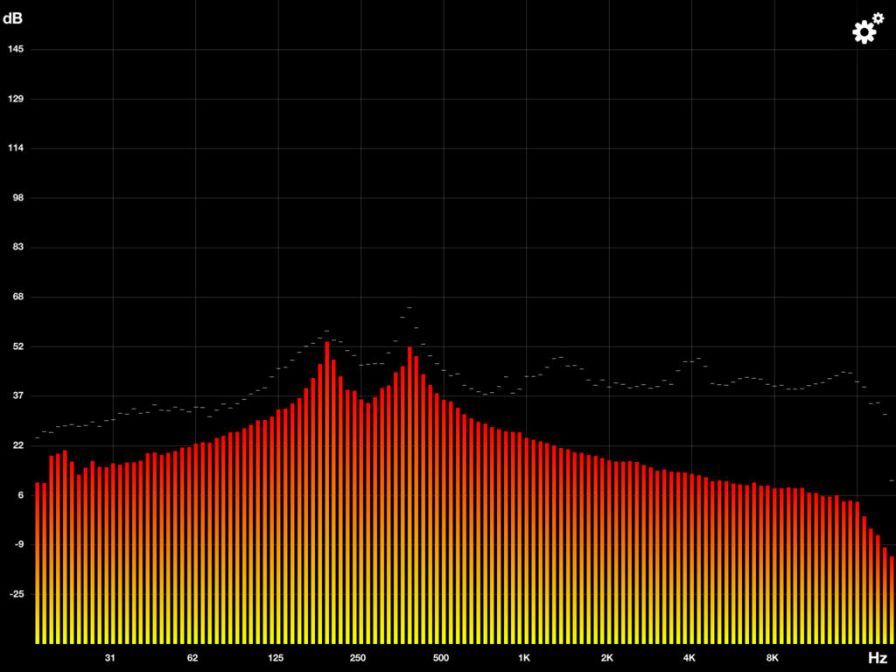Click the 52 dB scale label
Image resolution: width=896 pixels, height=672 pixels.
tap(15, 346)
